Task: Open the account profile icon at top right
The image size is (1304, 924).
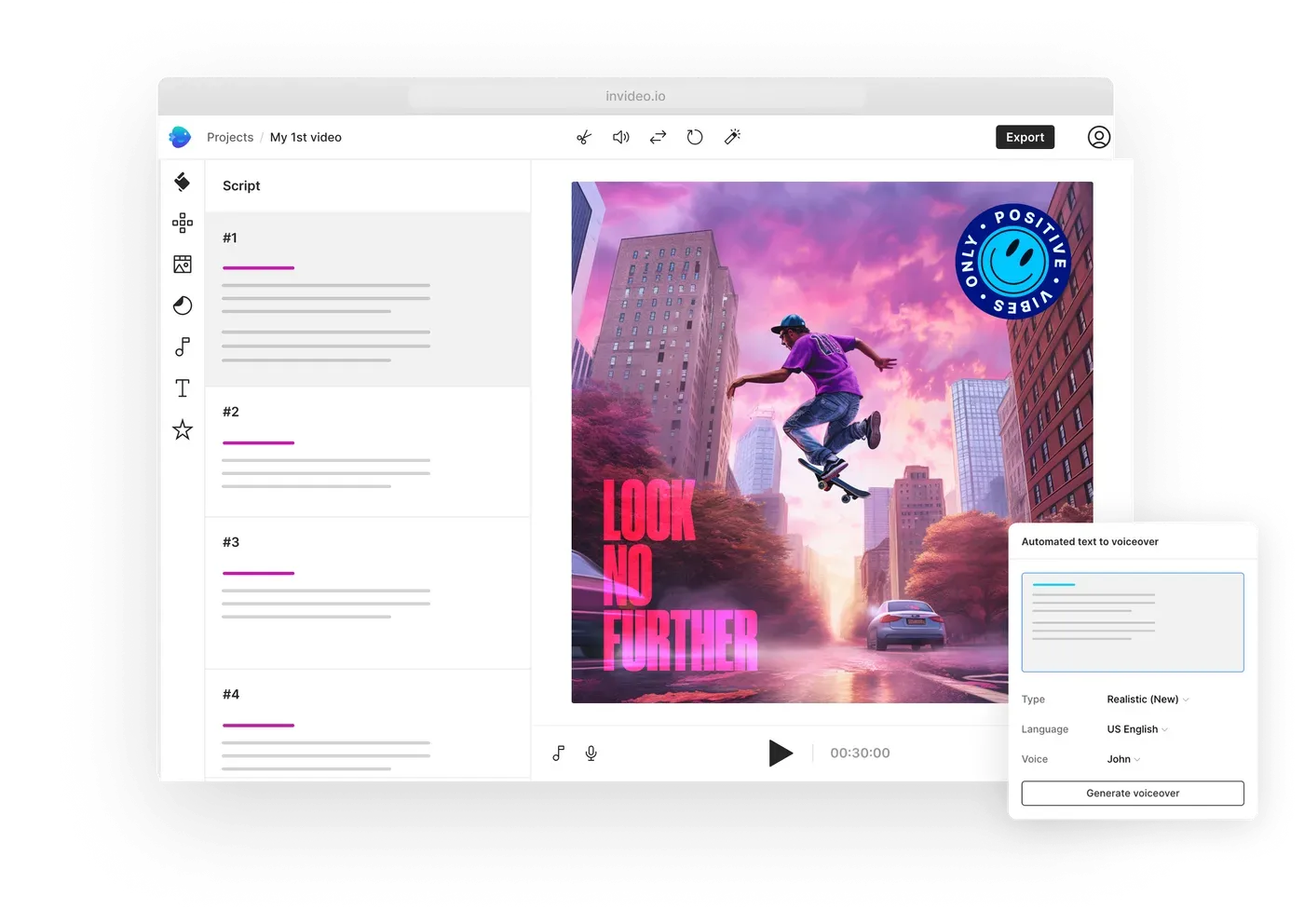Action: pyautogui.click(x=1099, y=137)
